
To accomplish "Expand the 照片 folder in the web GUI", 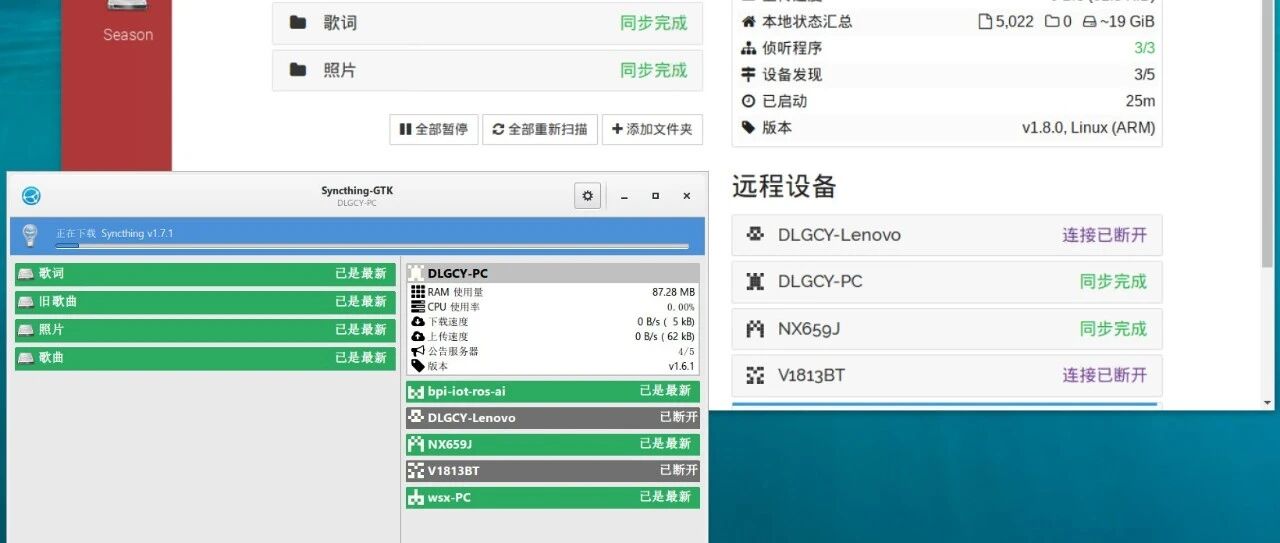I will [x=487, y=70].
